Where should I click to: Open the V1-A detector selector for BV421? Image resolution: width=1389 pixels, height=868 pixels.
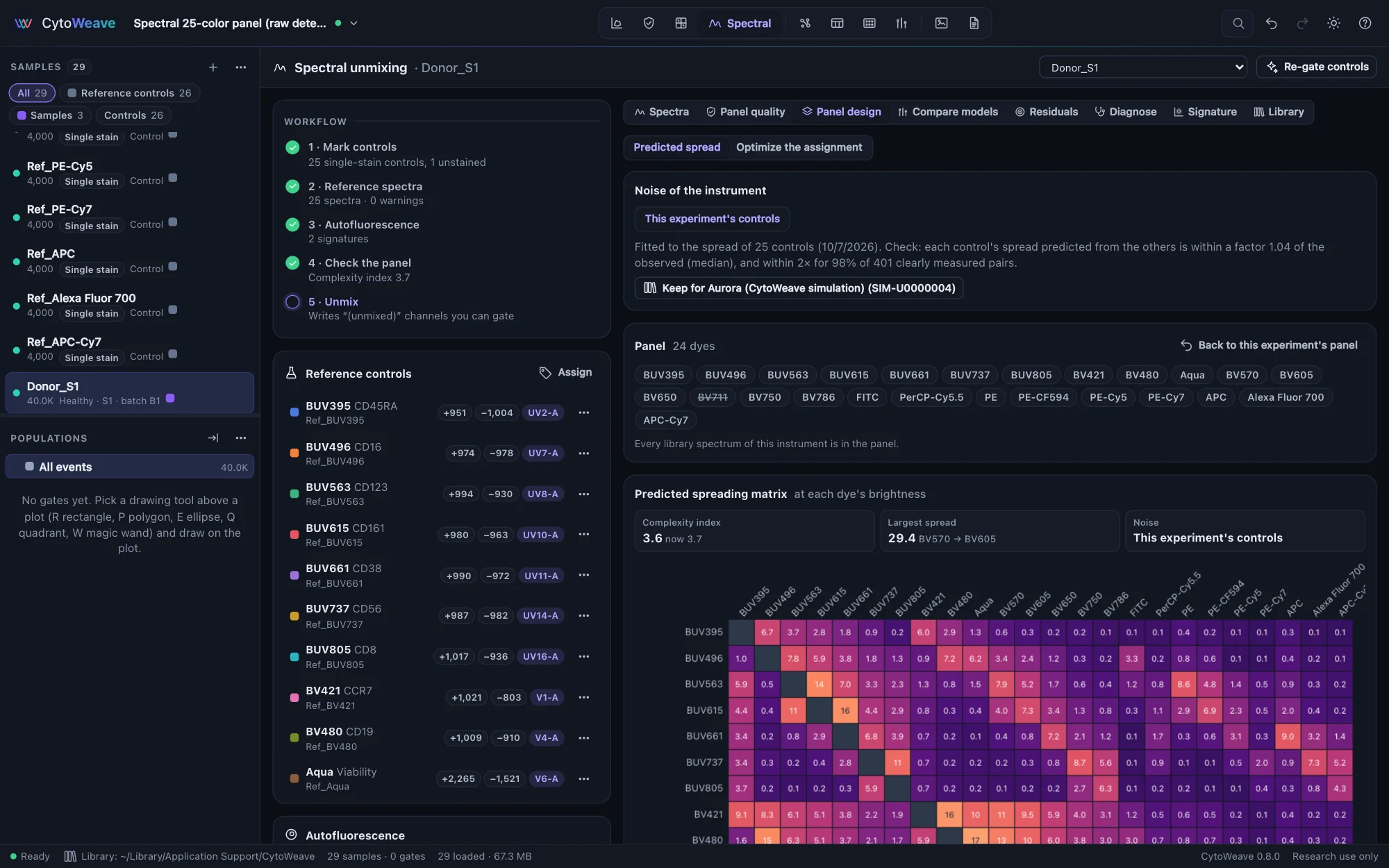[547, 697]
